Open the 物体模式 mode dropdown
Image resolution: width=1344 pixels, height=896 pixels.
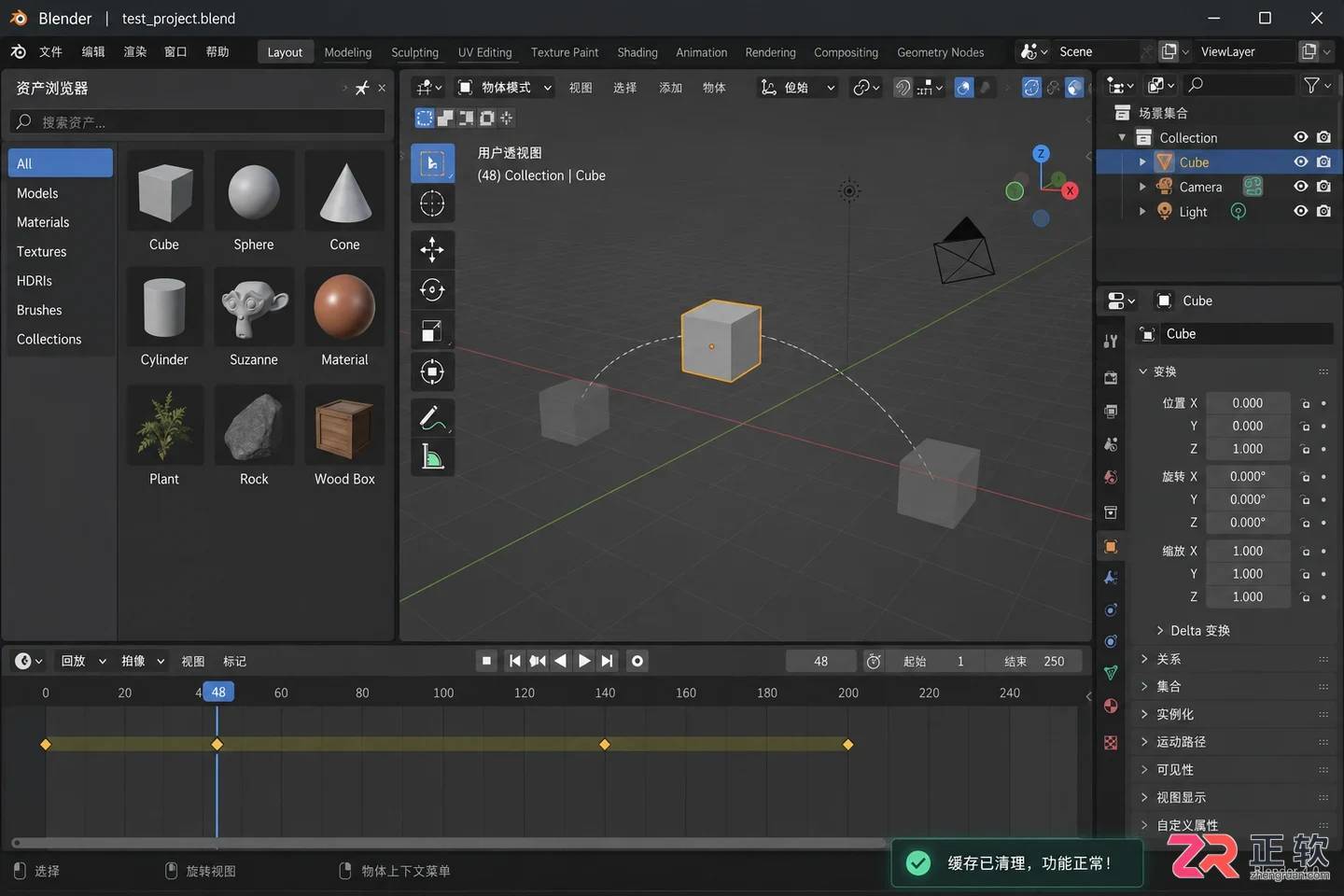[x=504, y=88]
